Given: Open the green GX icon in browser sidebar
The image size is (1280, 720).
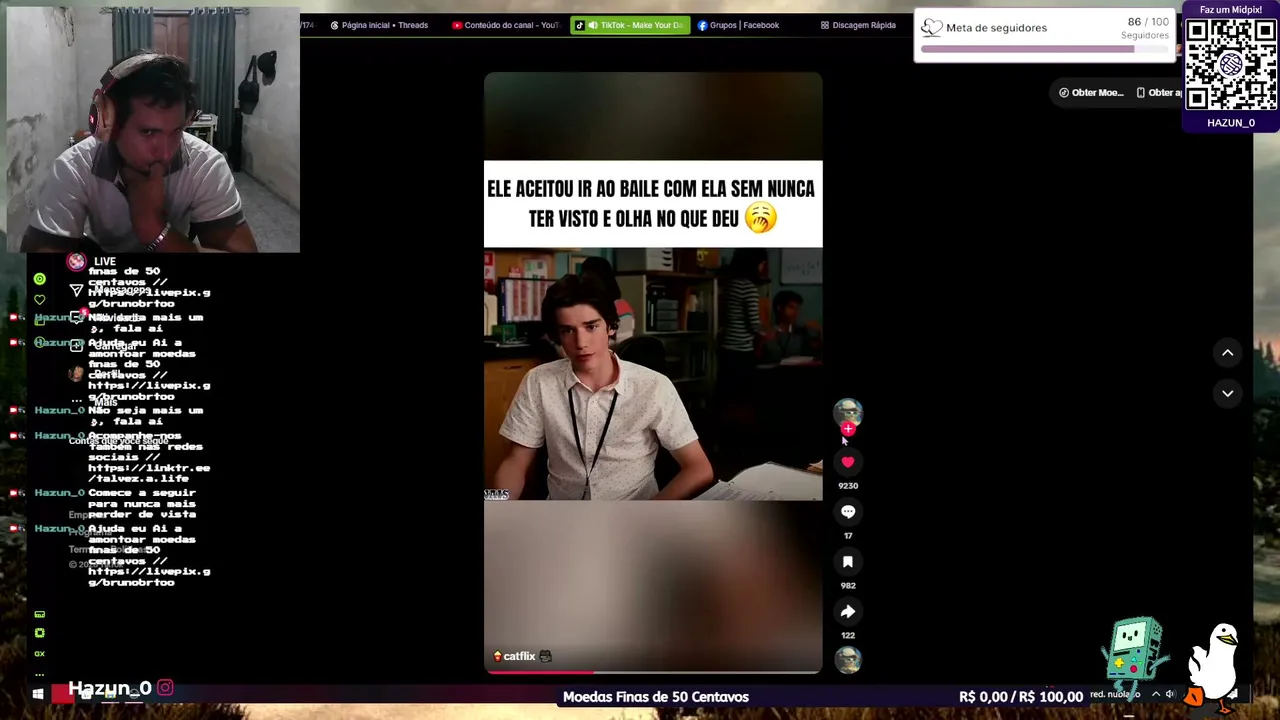Looking at the screenshot, I should (39, 653).
